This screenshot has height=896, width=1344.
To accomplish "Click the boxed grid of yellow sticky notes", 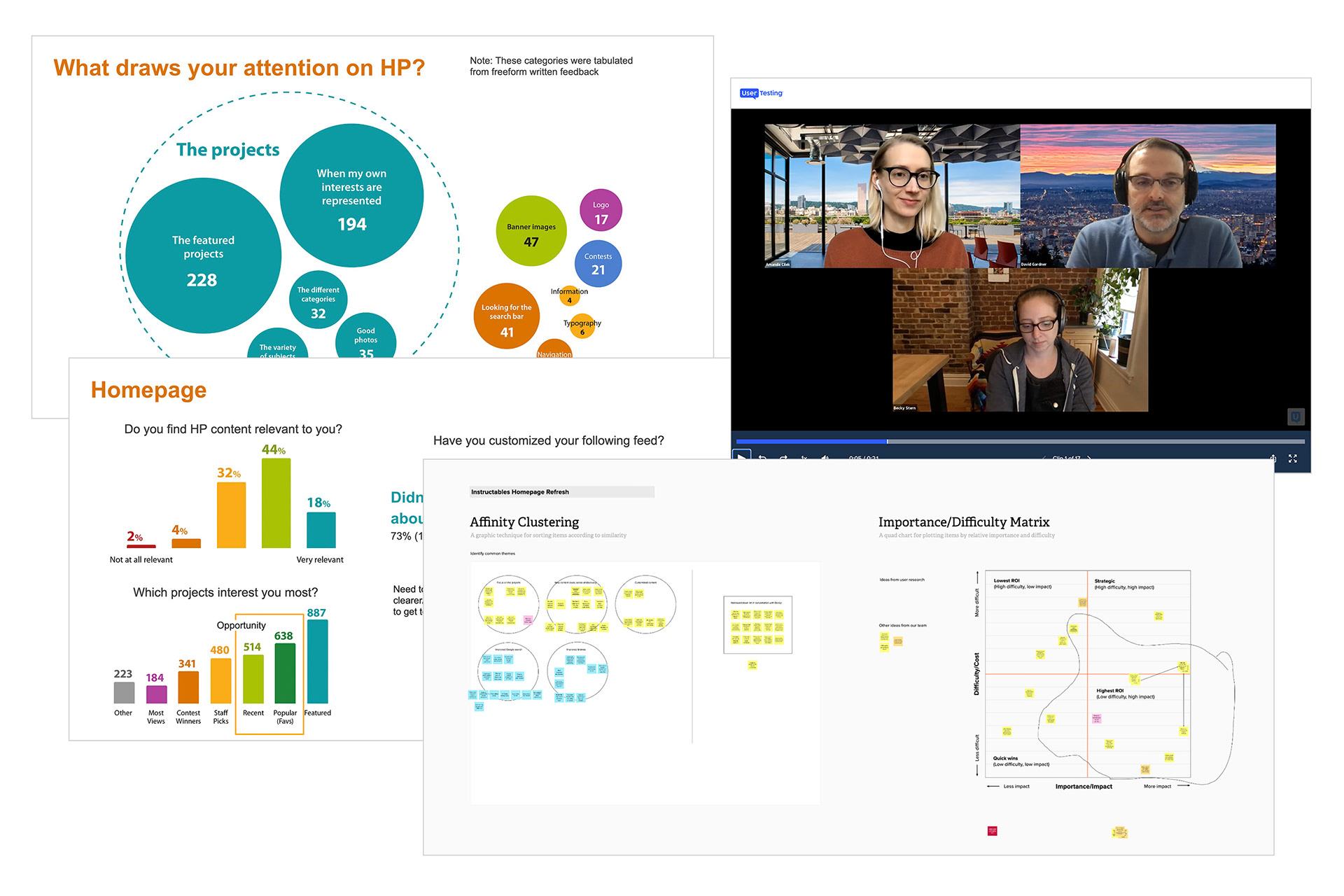I will pos(757,625).
